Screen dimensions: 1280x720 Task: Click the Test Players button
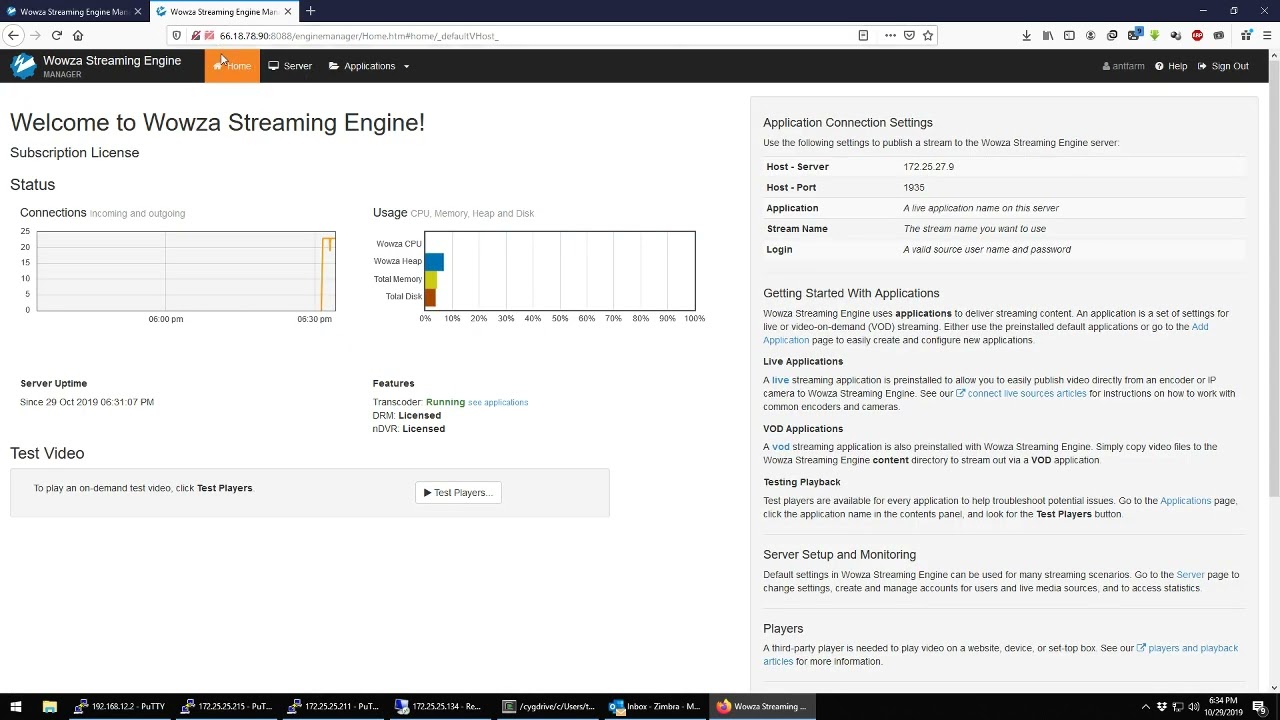coord(458,492)
